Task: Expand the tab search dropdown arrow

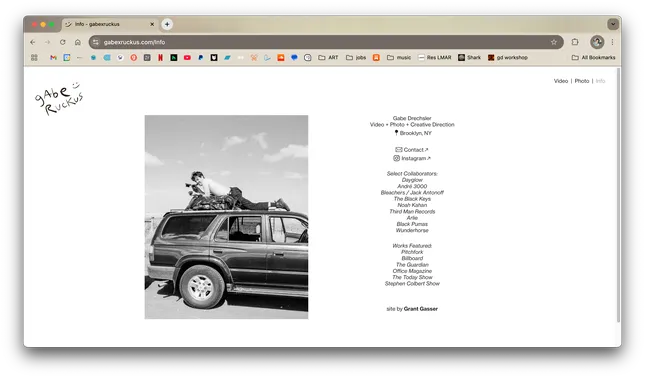Action: point(613,24)
